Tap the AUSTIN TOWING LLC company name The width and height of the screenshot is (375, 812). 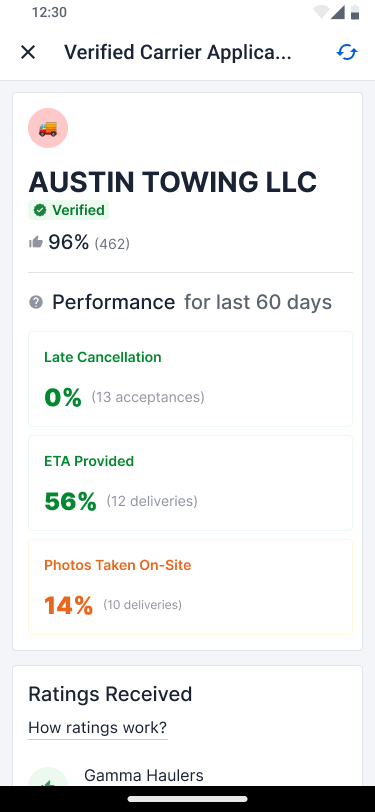172,182
